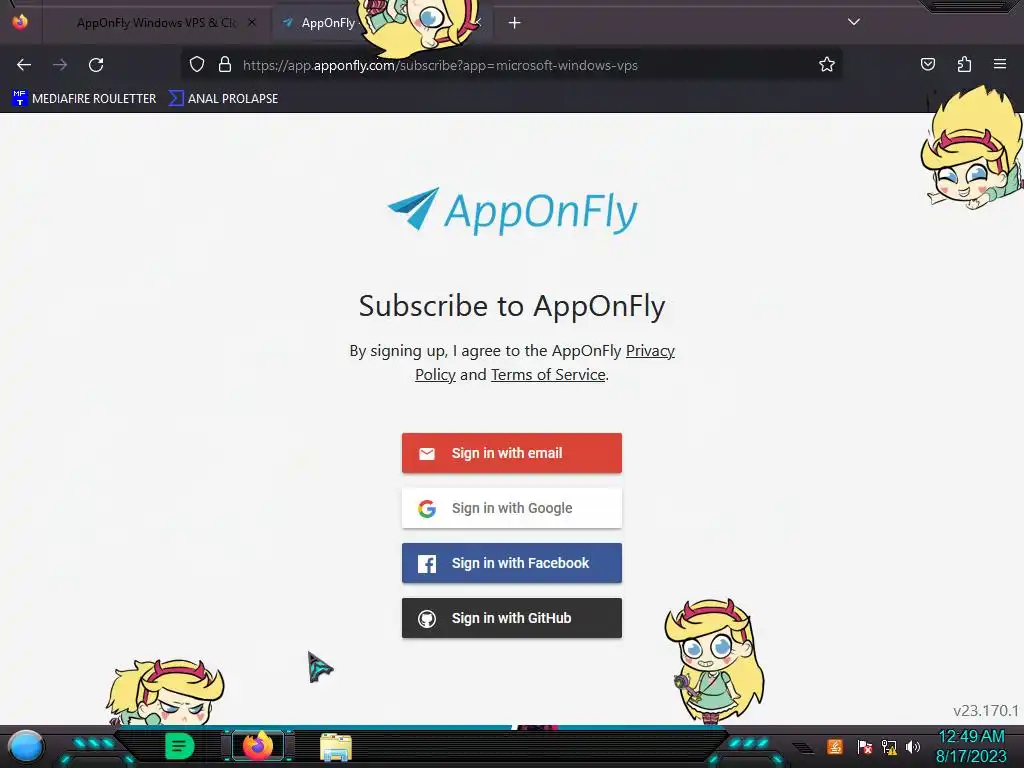1024x768 pixels.
Task: Open the volume speaker tray icon
Action: 913,746
